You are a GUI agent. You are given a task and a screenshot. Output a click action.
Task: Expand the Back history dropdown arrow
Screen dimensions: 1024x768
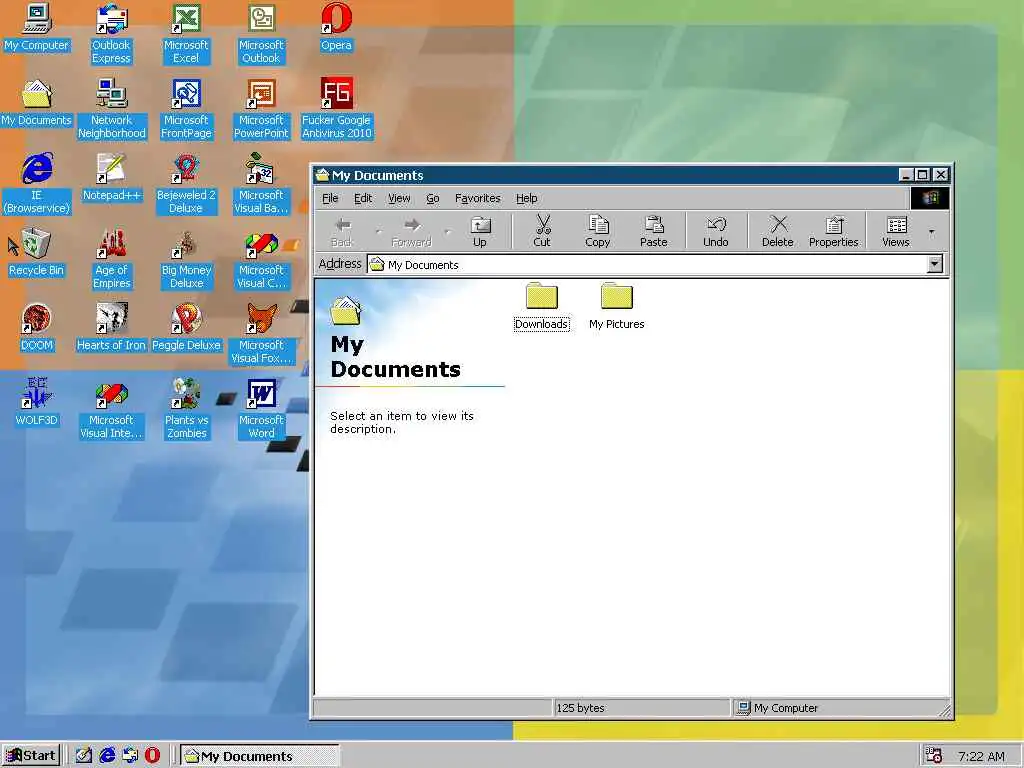(378, 231)
